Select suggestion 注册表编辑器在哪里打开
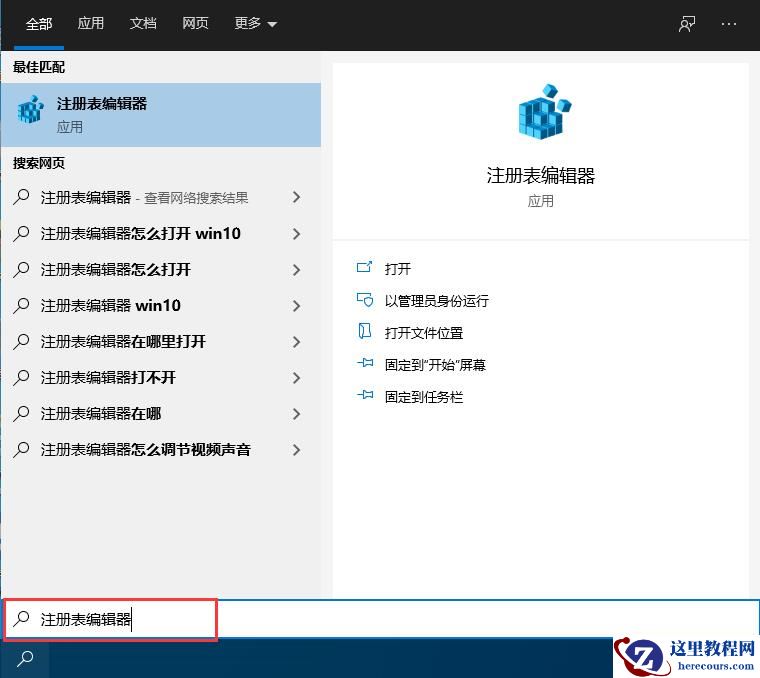The image size is (760, 678). 160,342
